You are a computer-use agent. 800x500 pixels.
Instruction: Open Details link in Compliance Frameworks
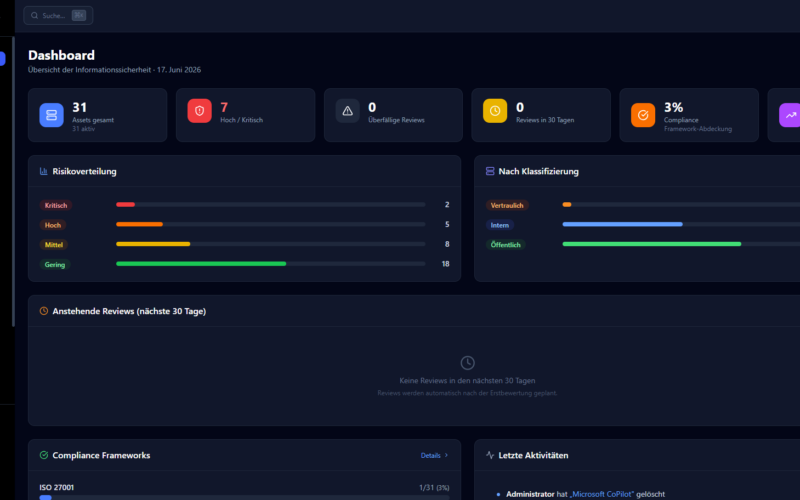(430, 455)
